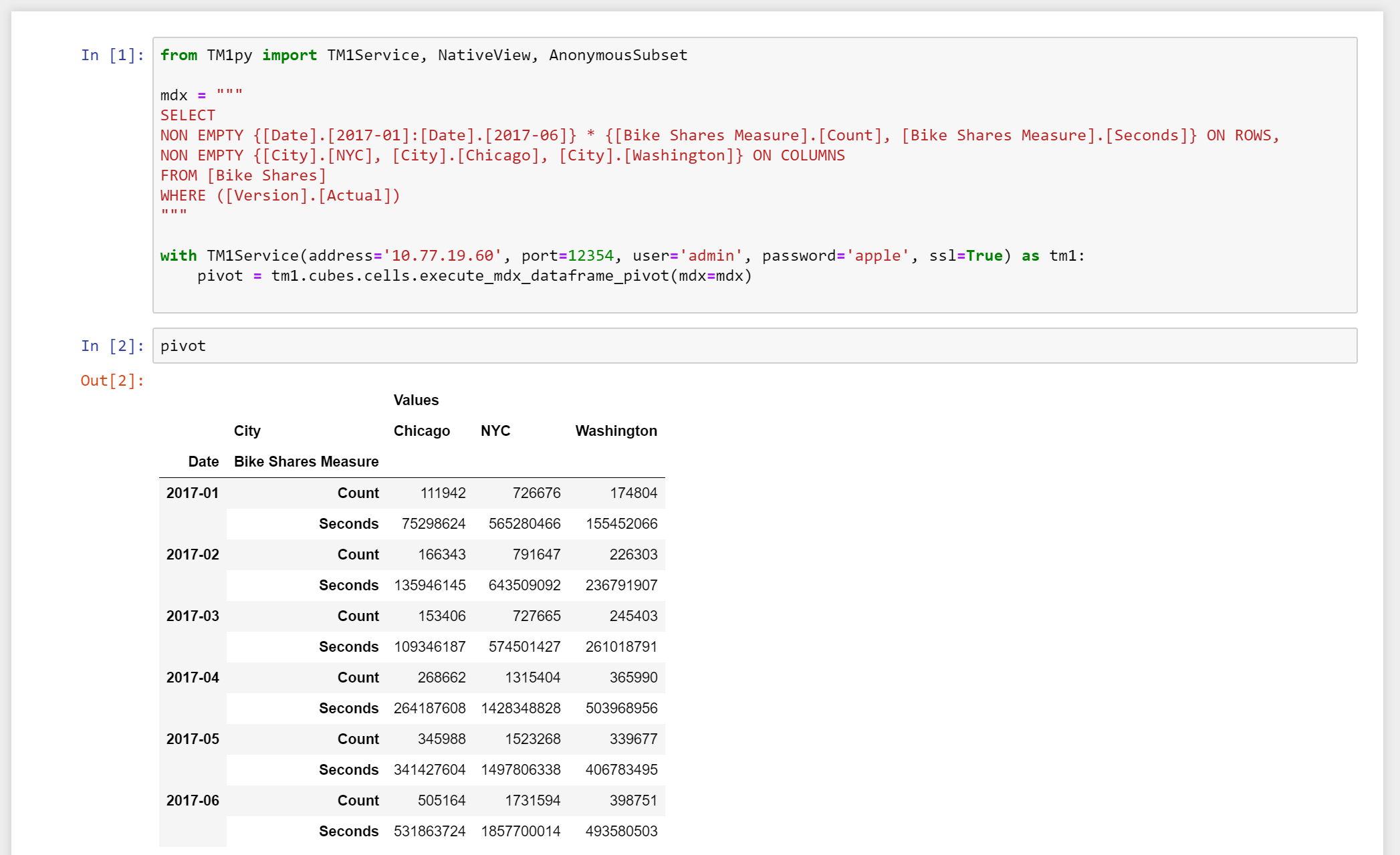Click Washington seconds value 503968956
The width and height of the screenshot is (1400, 855).
pyautogui.click(x=621, y=708)
